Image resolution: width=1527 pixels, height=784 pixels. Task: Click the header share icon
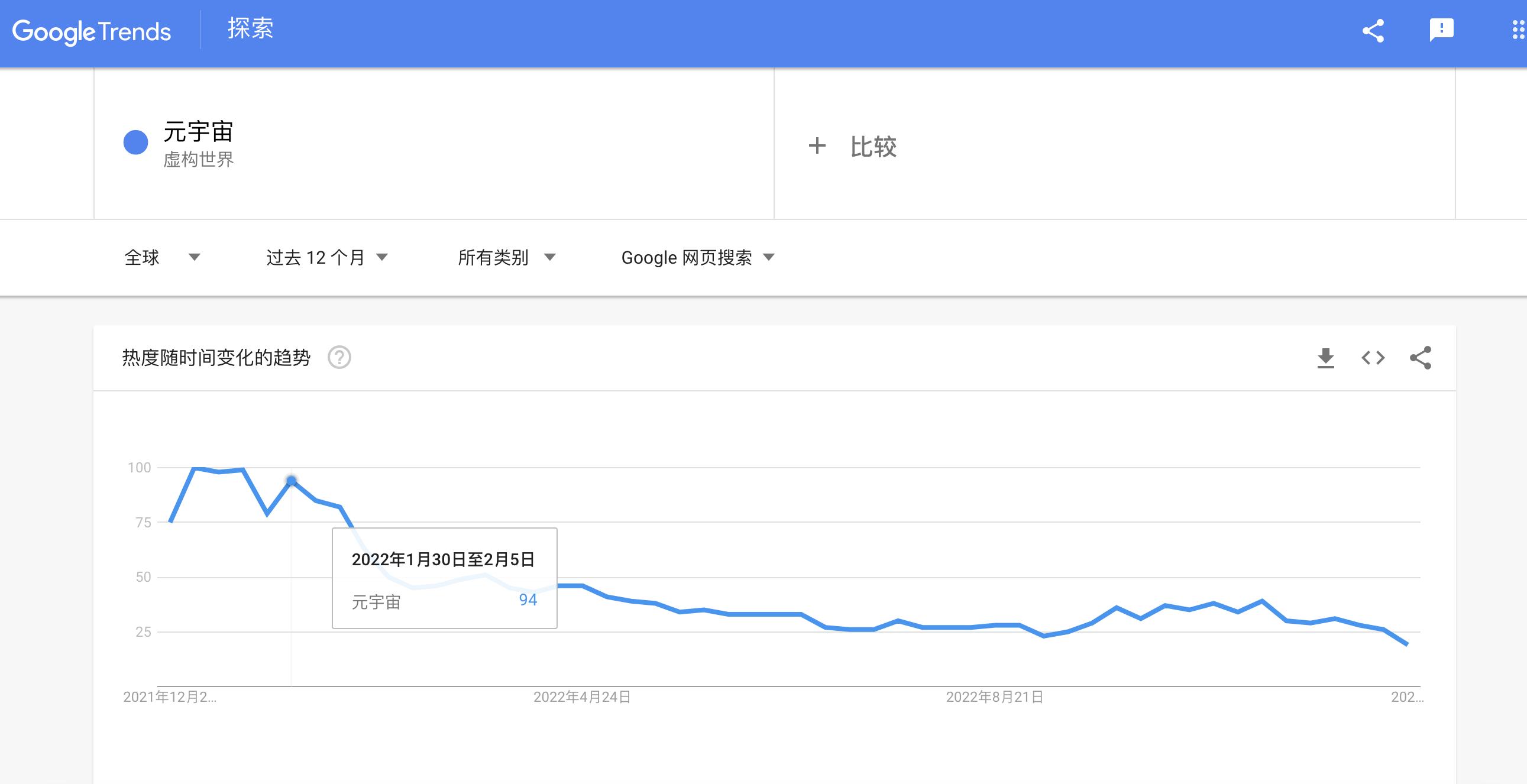(x=1372, y=31)
